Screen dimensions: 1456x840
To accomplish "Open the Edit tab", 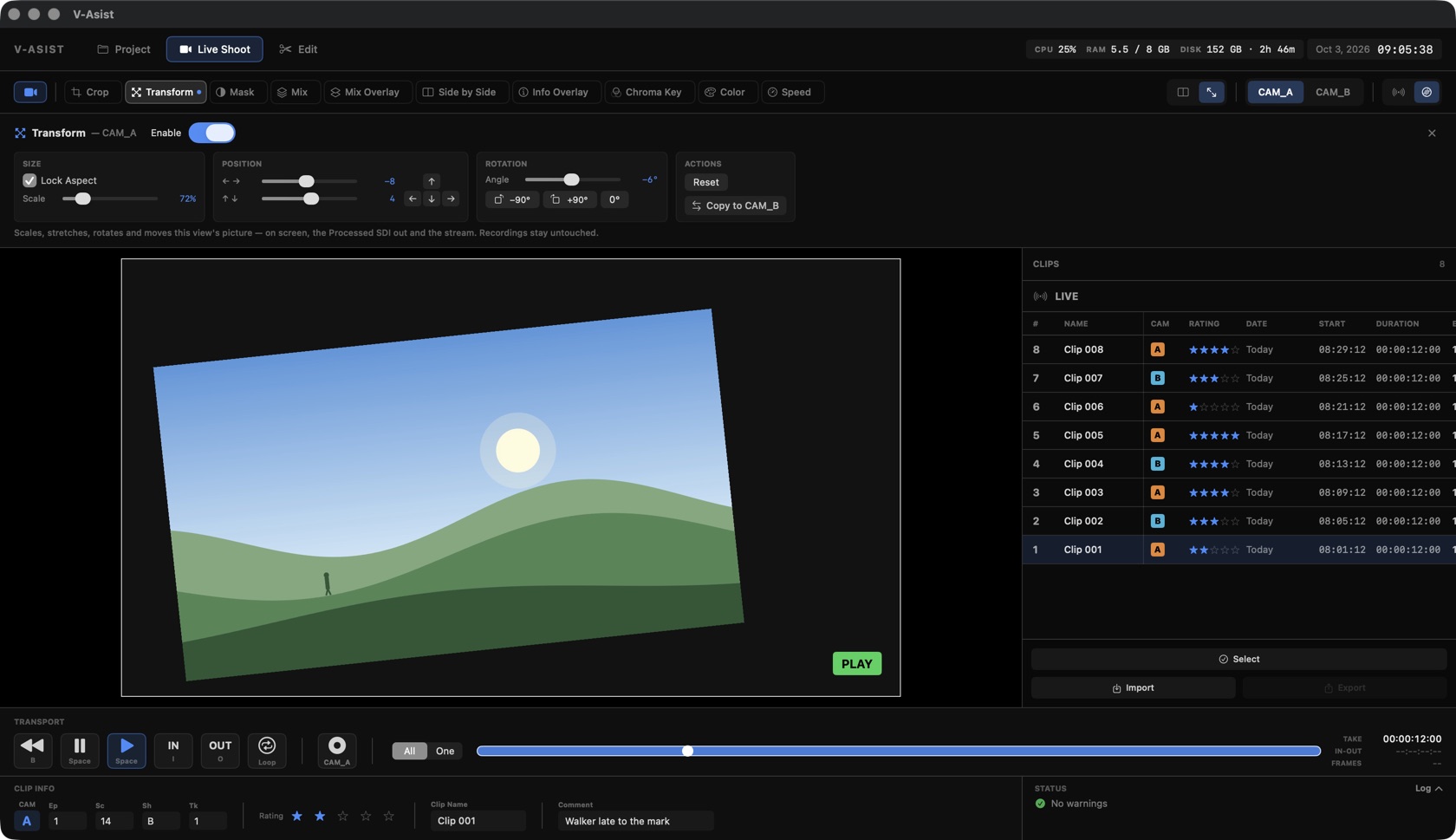I will [x=298, y=49].
